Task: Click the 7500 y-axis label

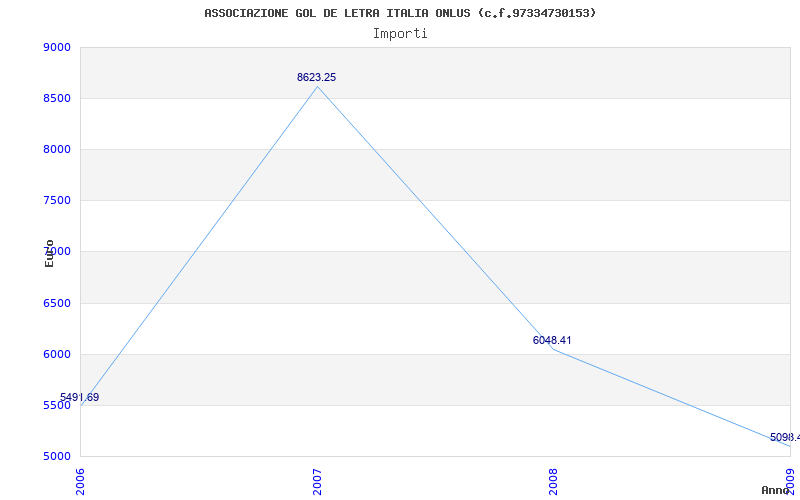Action: click(x=57, y=201)
